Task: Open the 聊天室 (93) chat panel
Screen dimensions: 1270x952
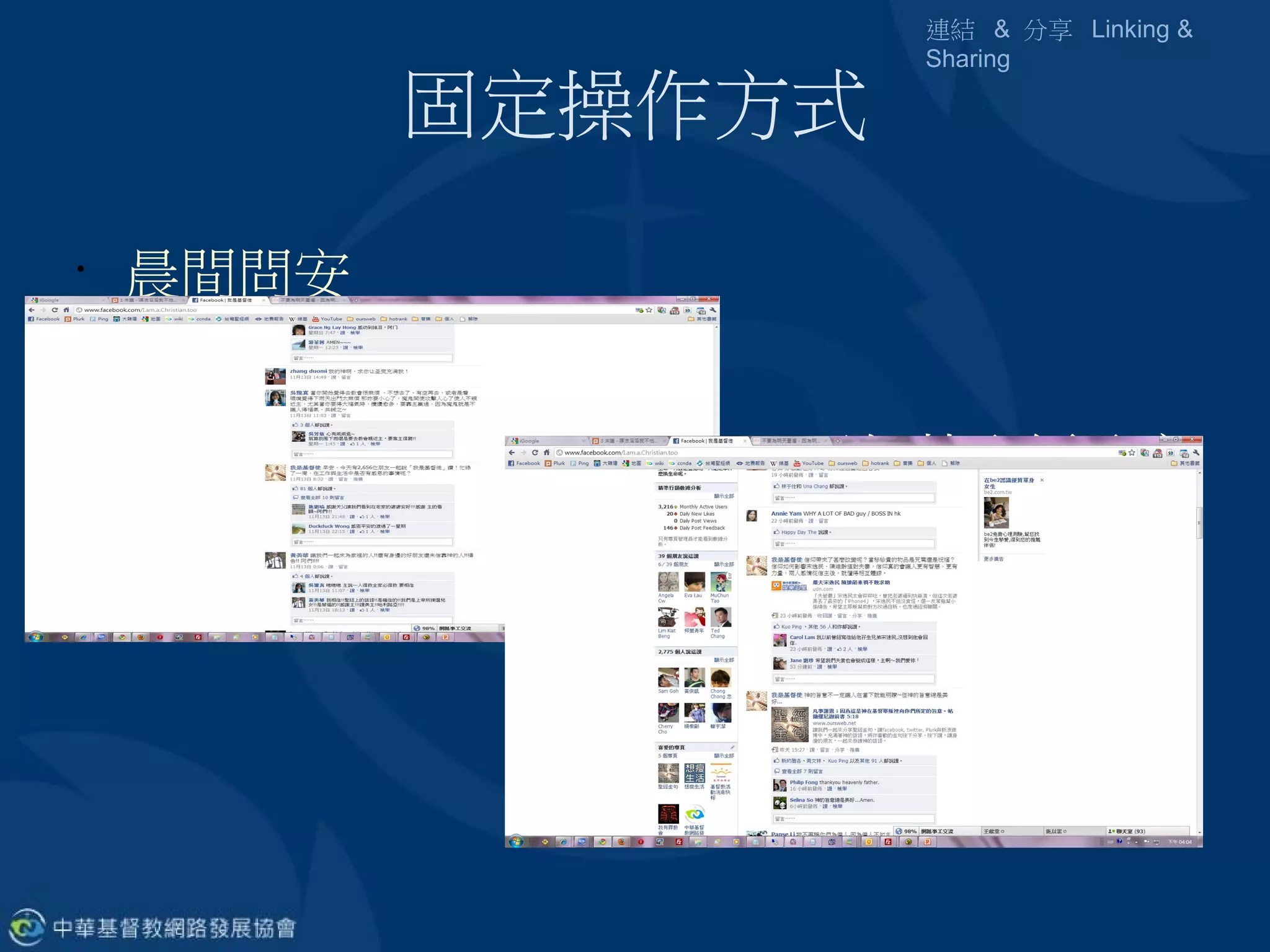Action: pyautogui.click(x=1147, y=831)
